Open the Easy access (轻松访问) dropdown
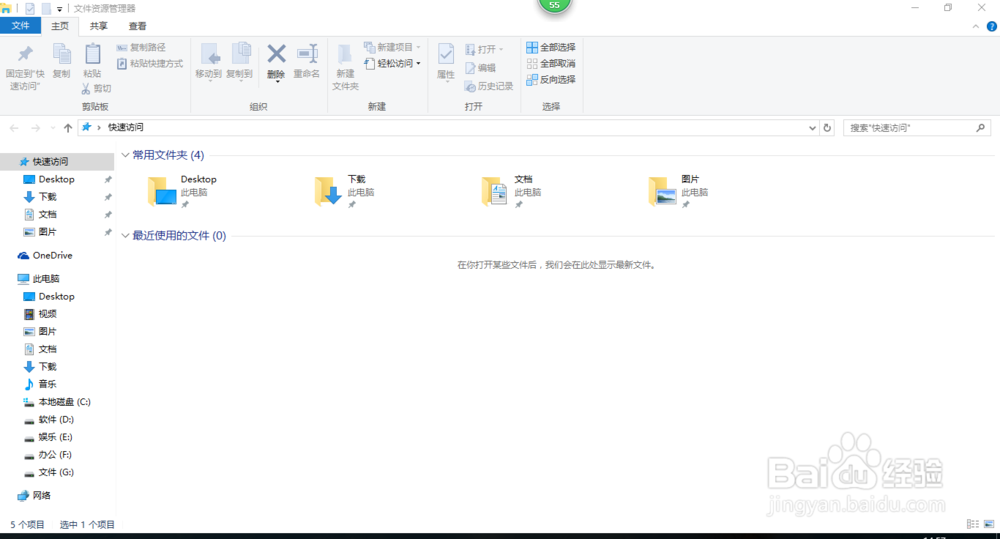1000x539 pixels. pos(392,63)
